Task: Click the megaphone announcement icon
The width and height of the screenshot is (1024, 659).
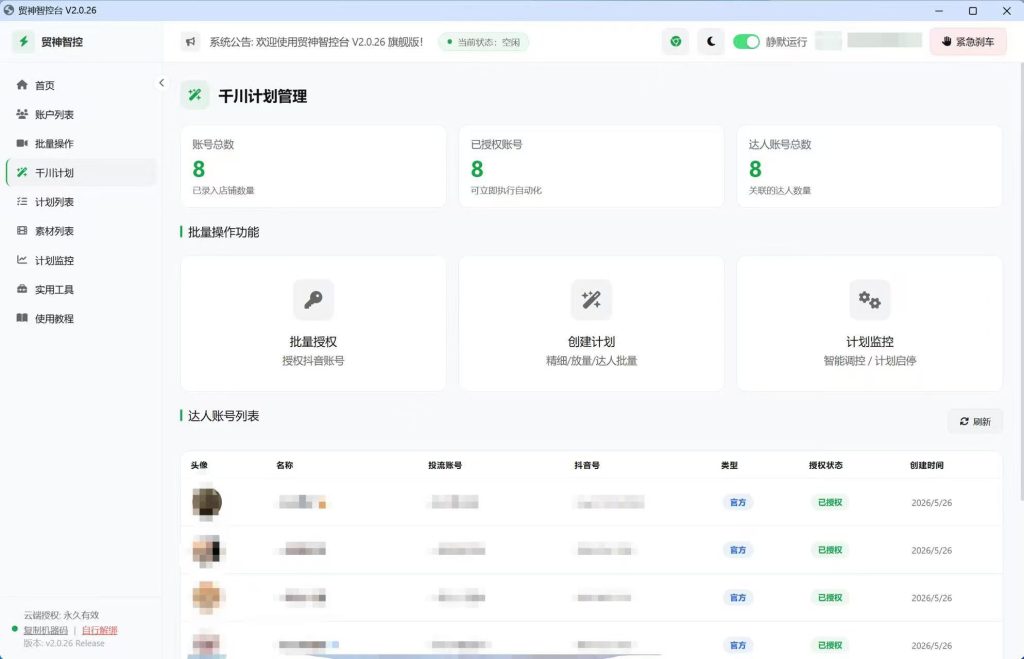Action: (190, 42)
